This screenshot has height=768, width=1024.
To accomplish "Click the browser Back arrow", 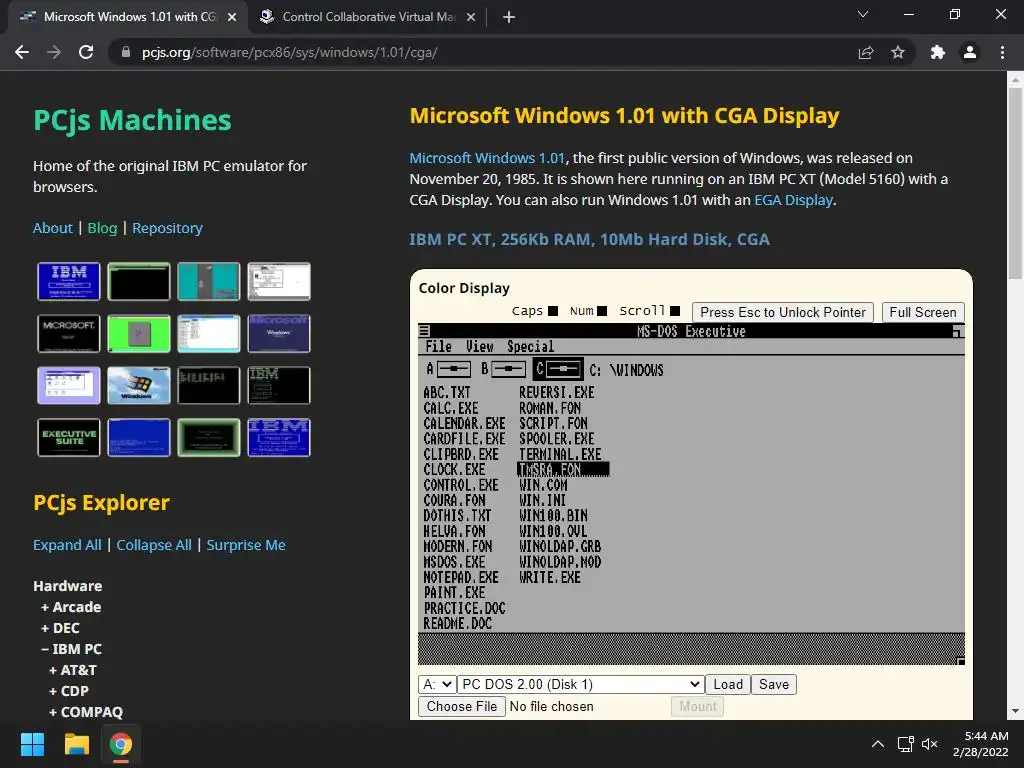I will point(22,52).
